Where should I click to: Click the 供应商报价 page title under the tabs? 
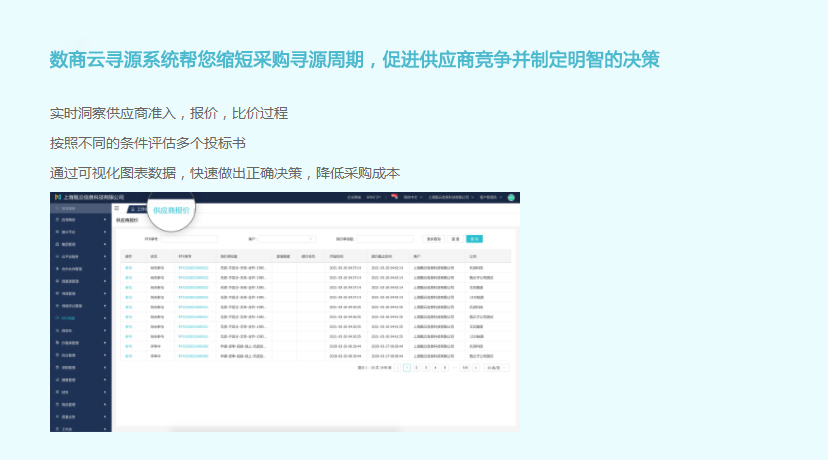127,221
